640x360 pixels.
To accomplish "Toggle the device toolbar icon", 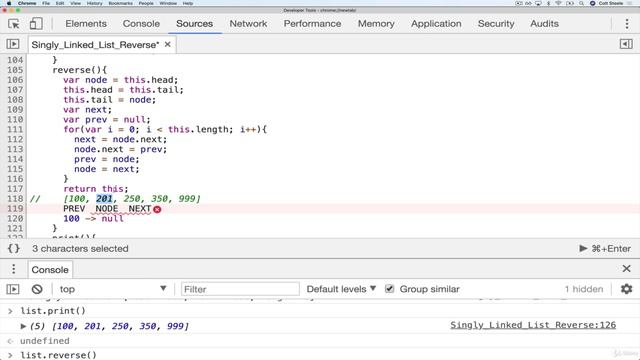I will [x=36, y=24].
